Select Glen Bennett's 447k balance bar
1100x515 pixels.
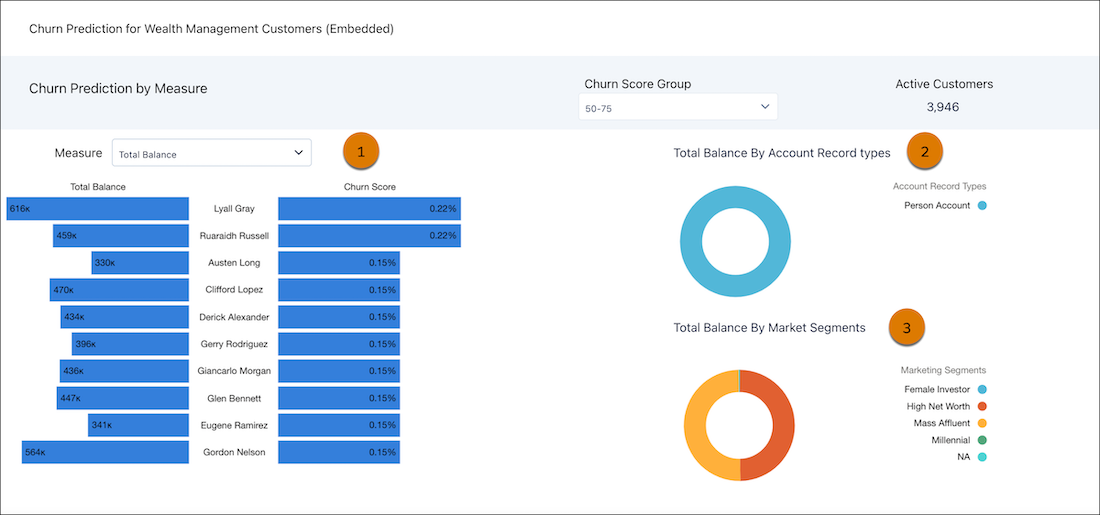123,398
